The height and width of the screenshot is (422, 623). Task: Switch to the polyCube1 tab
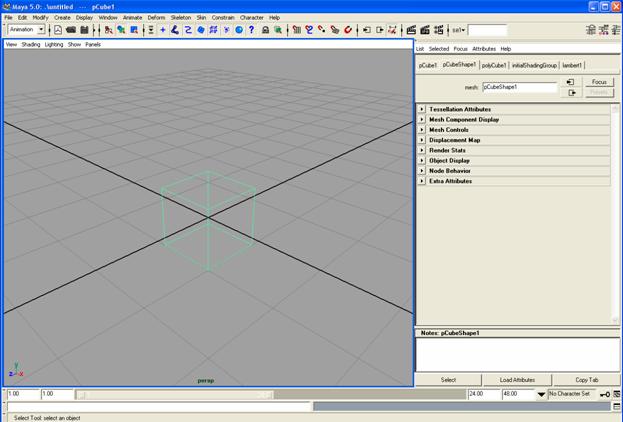pos(494,65)
